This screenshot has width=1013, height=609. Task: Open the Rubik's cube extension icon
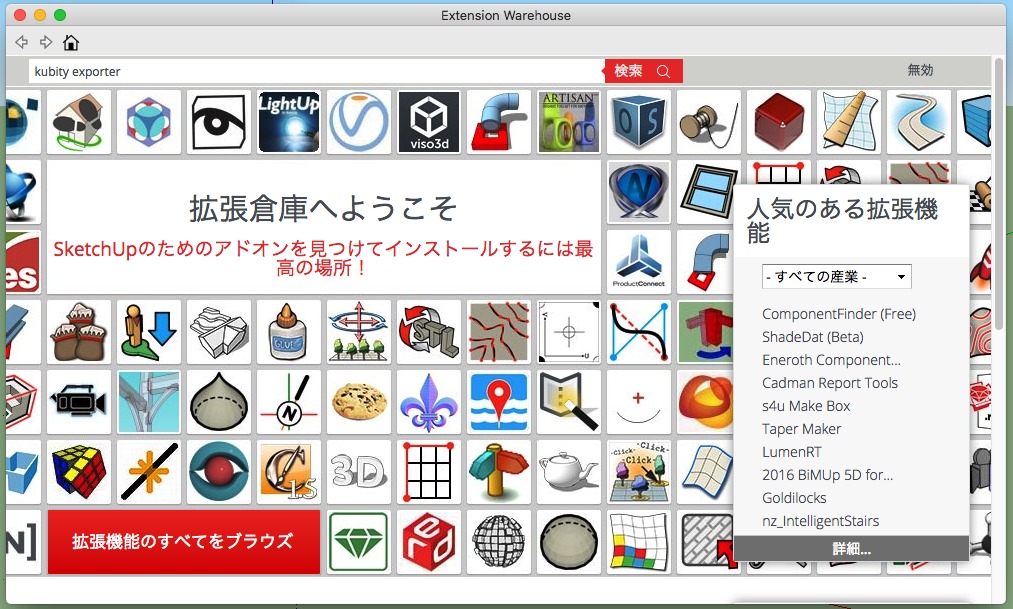pos(79,472)
